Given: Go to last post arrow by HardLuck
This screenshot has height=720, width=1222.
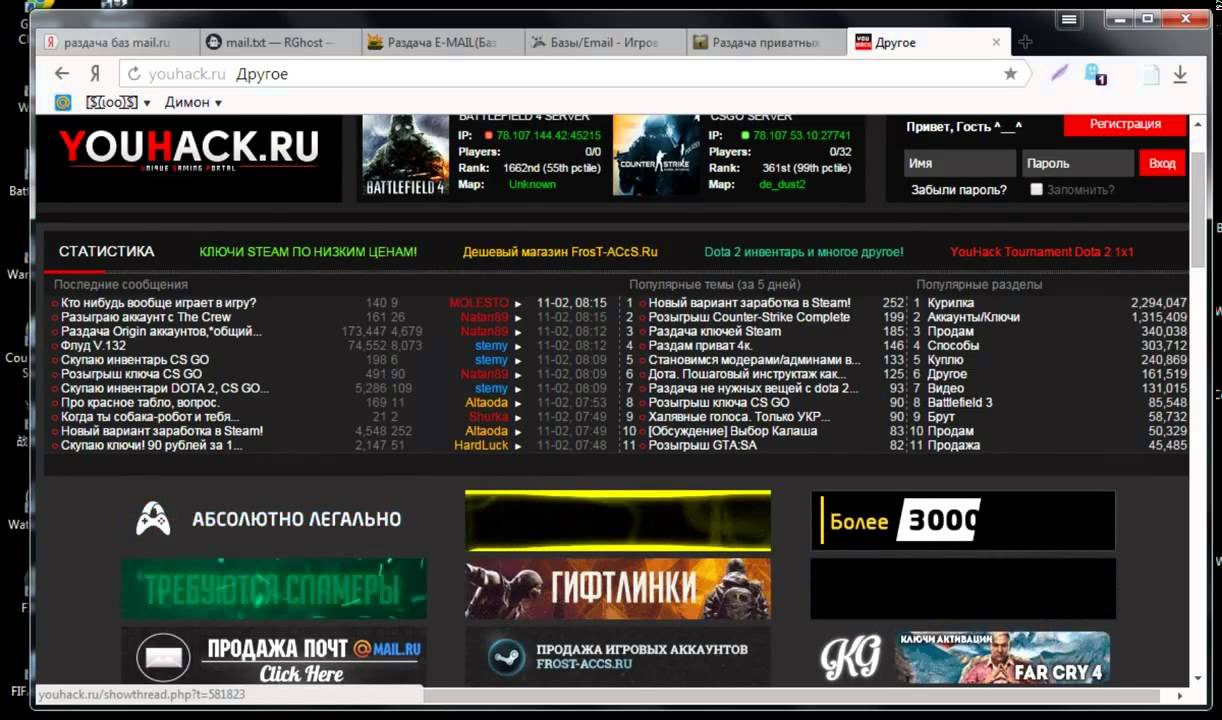Looking at the screenshot, I should coord(518,445).
